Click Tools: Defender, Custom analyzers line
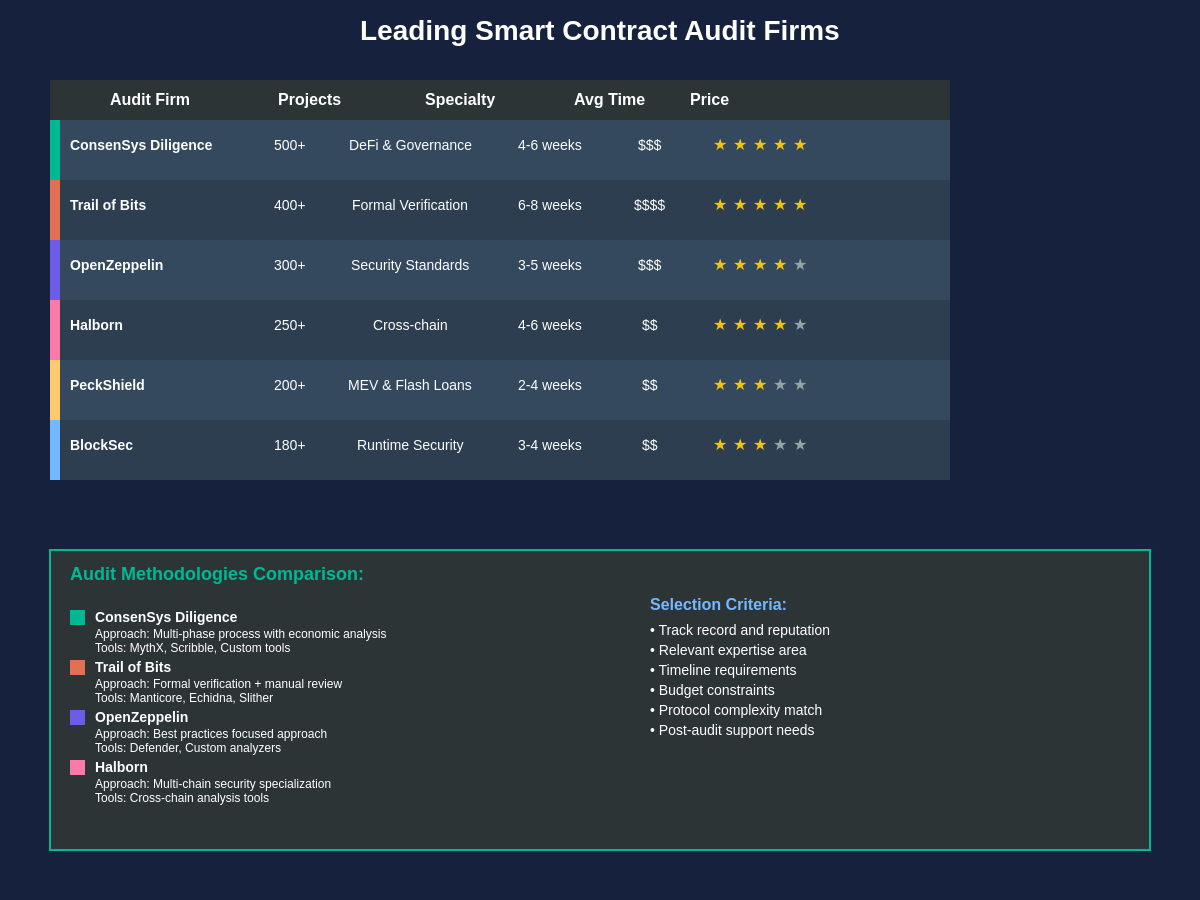Screen dimensions: 1200x900 coord(188,748)
